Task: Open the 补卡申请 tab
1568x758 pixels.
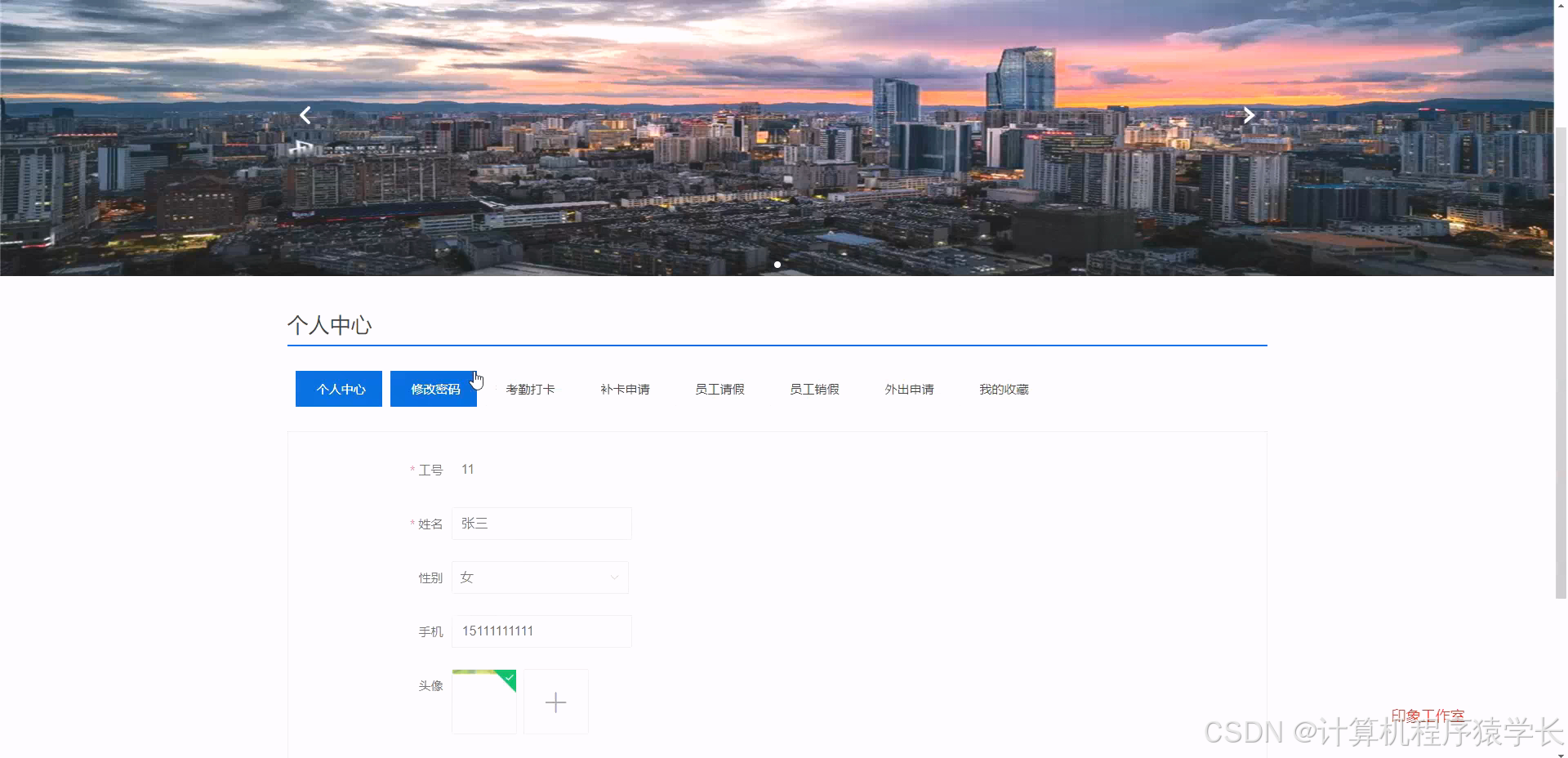Action: tap(624, 389)
